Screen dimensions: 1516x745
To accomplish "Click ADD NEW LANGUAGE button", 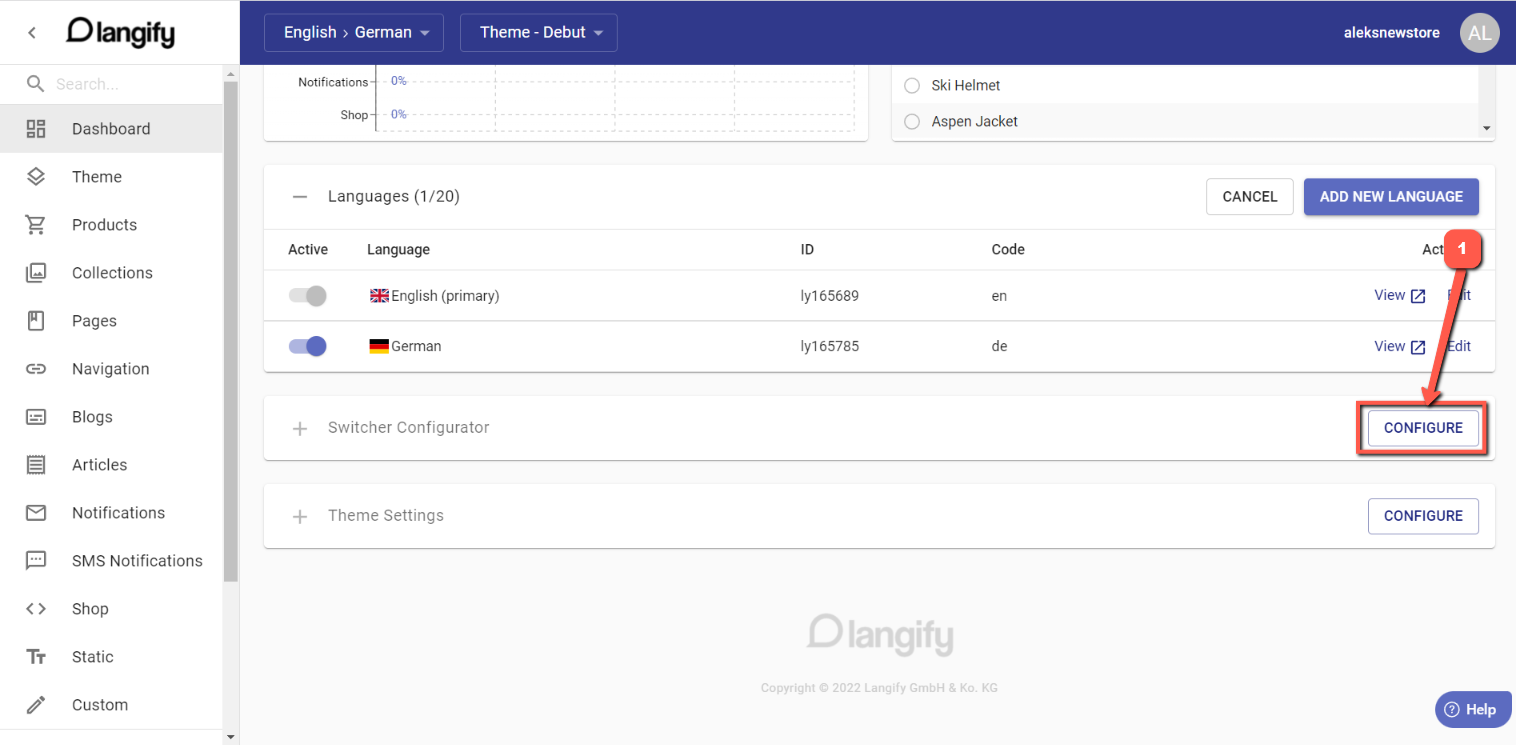I will coord(1391,197).
